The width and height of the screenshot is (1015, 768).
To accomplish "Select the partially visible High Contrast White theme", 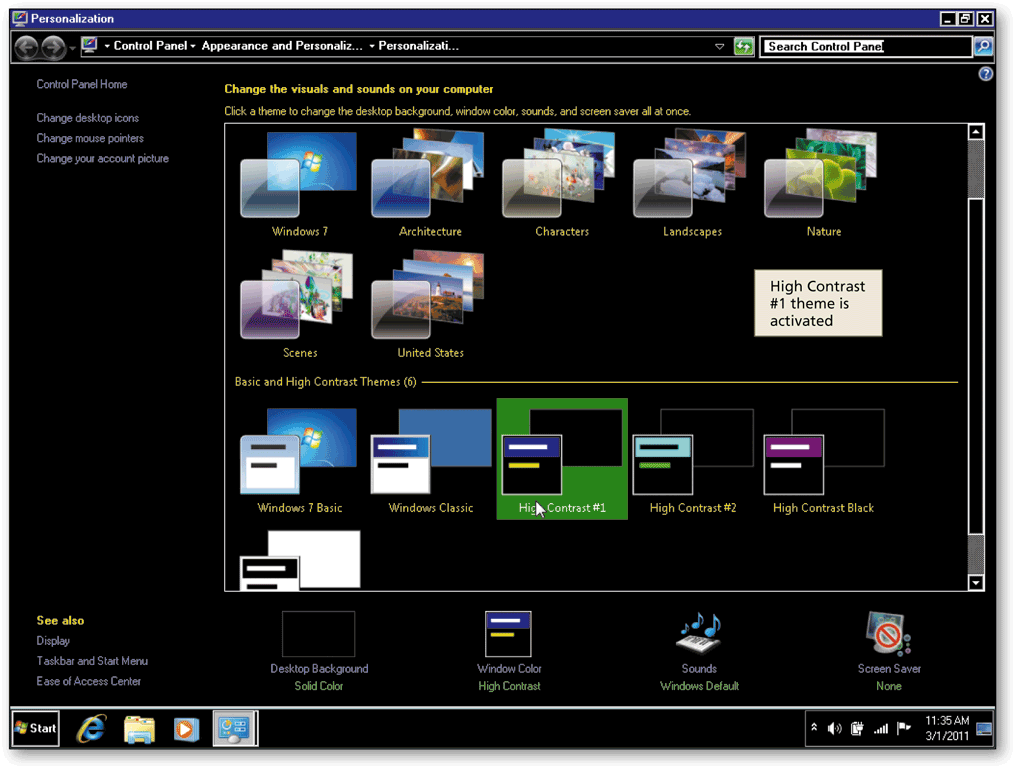I will point(300,560).
